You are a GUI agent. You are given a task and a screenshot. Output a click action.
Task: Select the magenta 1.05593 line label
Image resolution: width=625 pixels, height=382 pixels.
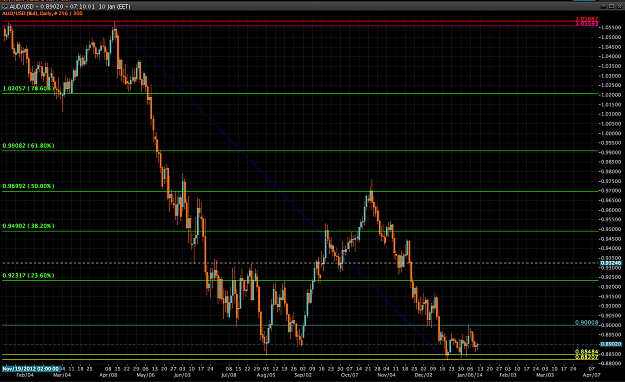(587, 24)
